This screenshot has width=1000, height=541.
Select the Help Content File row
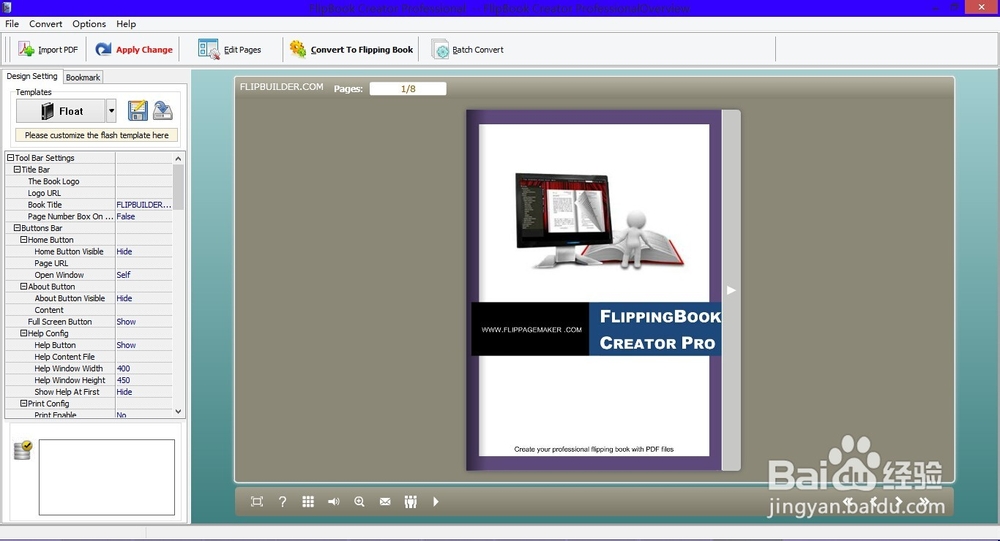pos(89,357)
